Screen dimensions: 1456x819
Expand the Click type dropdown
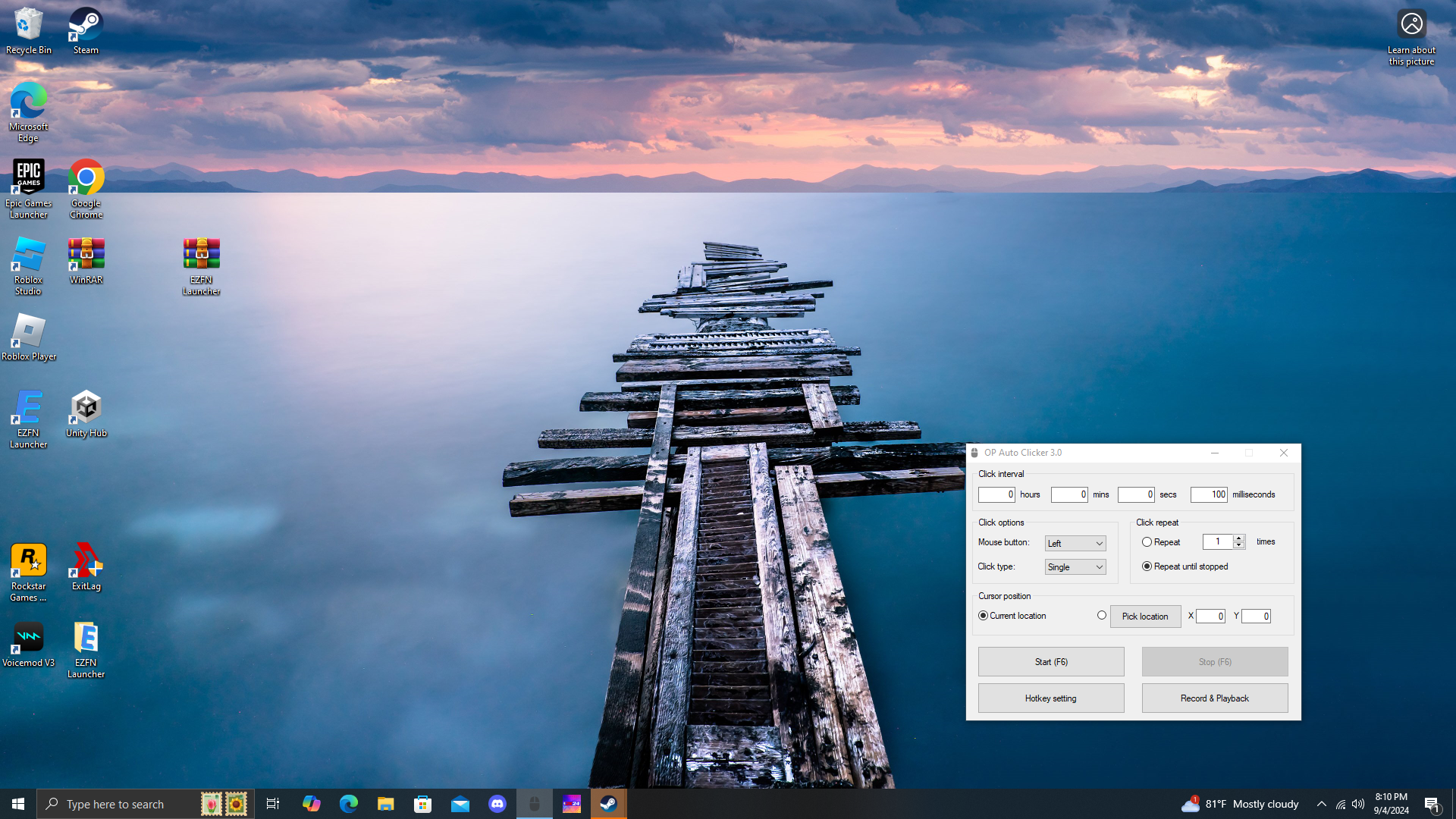pos(1075,567)
